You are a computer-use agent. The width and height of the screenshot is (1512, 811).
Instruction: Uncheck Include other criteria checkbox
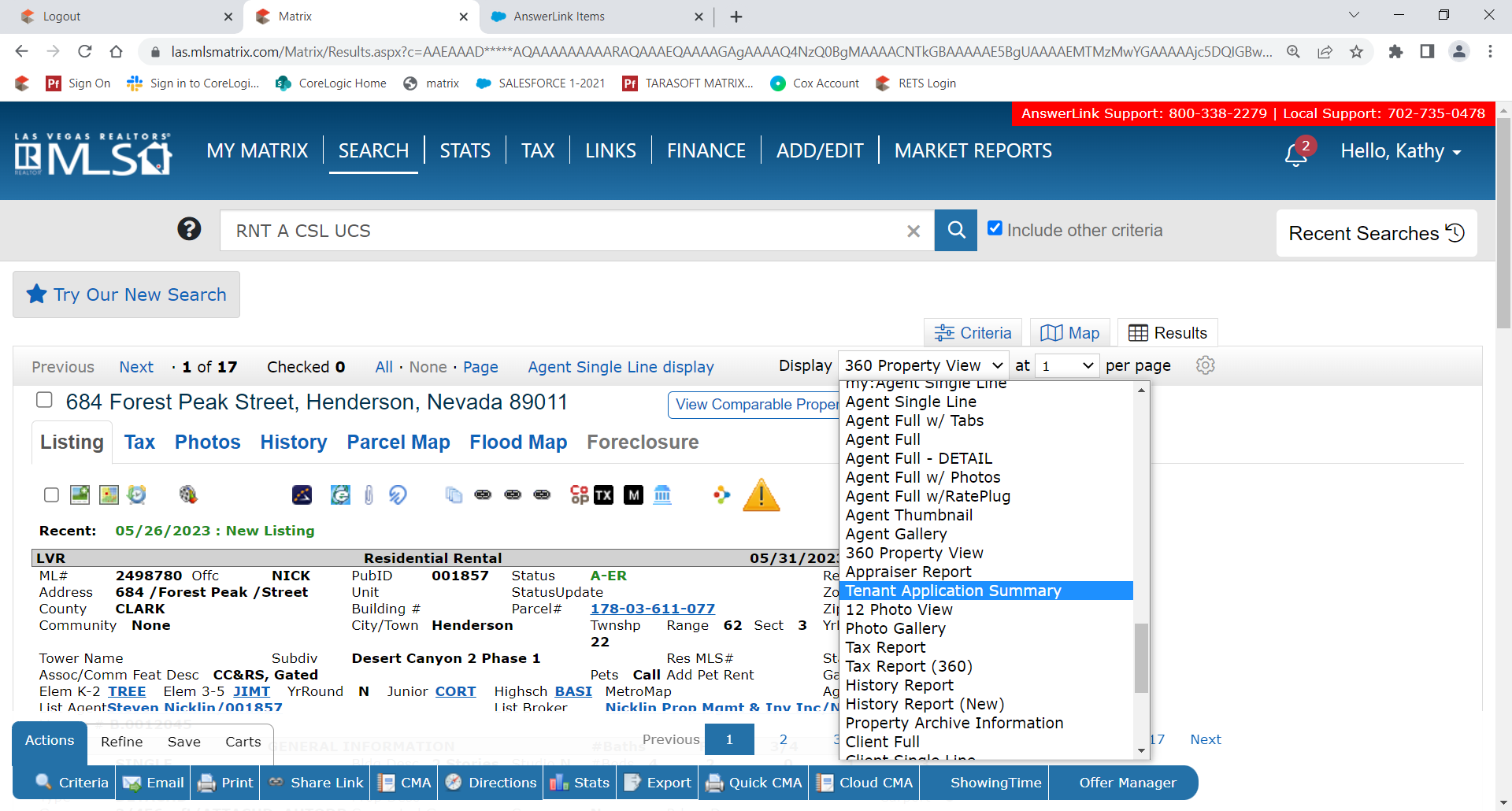(x=995, y=228)
